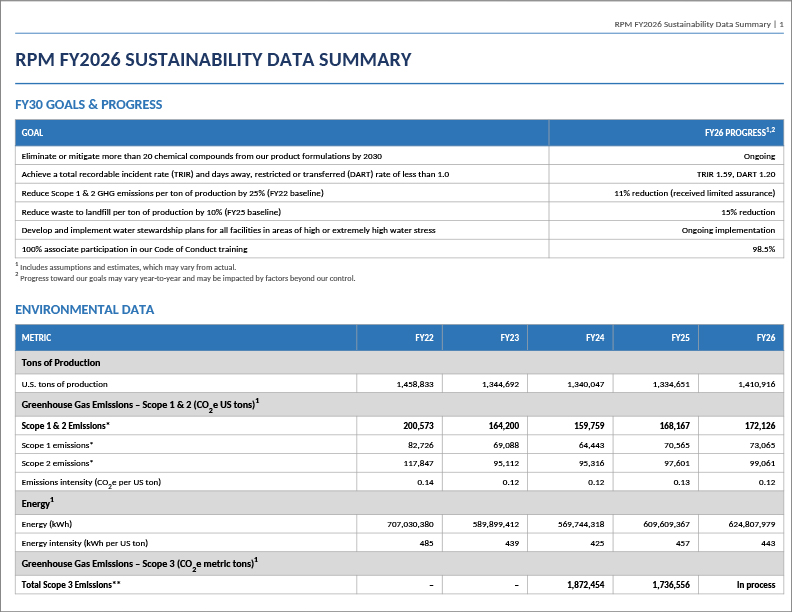
Task: Click the 'FY23' column header
Action: pos(510,338)
